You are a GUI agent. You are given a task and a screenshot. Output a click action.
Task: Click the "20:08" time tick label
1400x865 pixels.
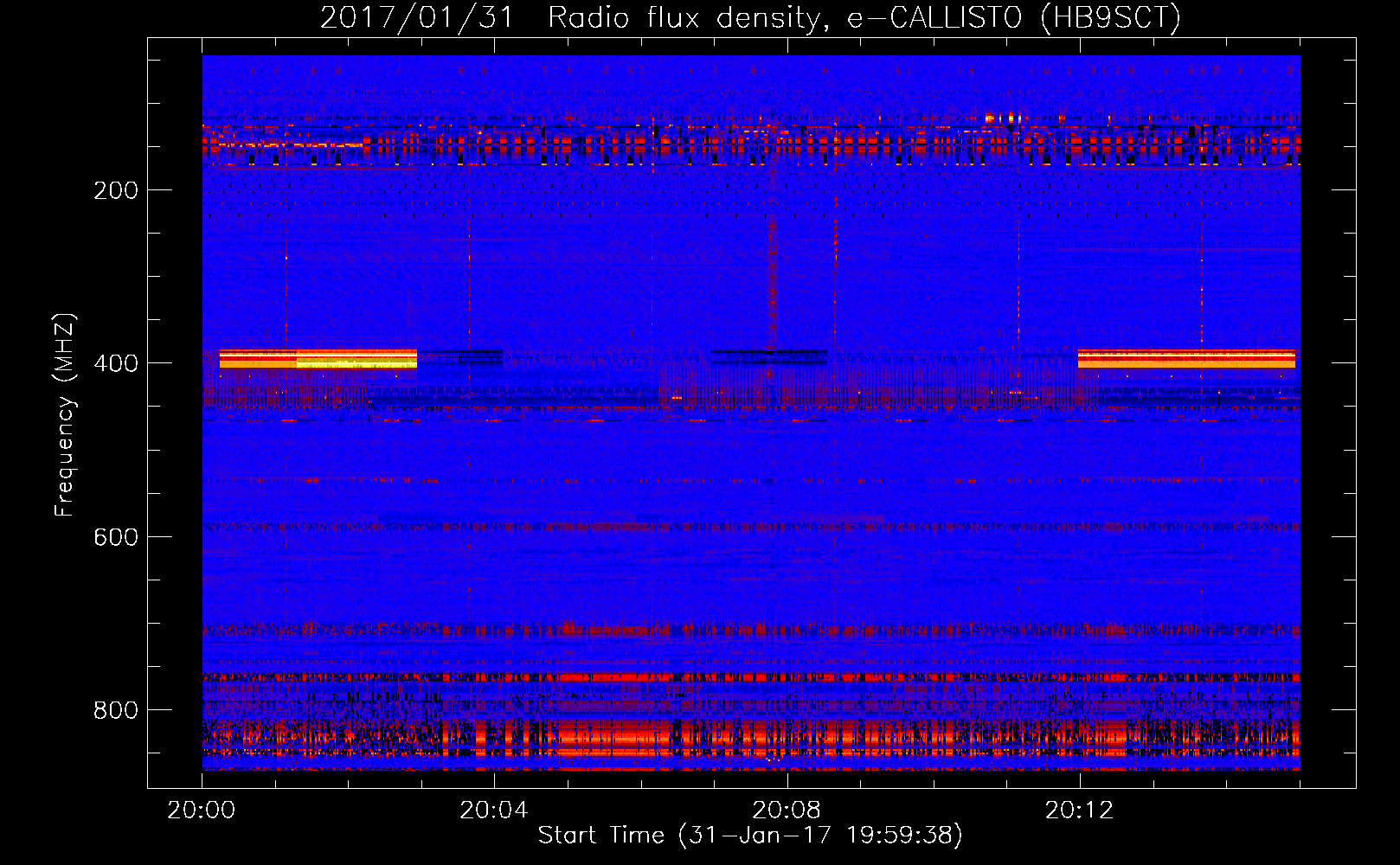point(787,810)
